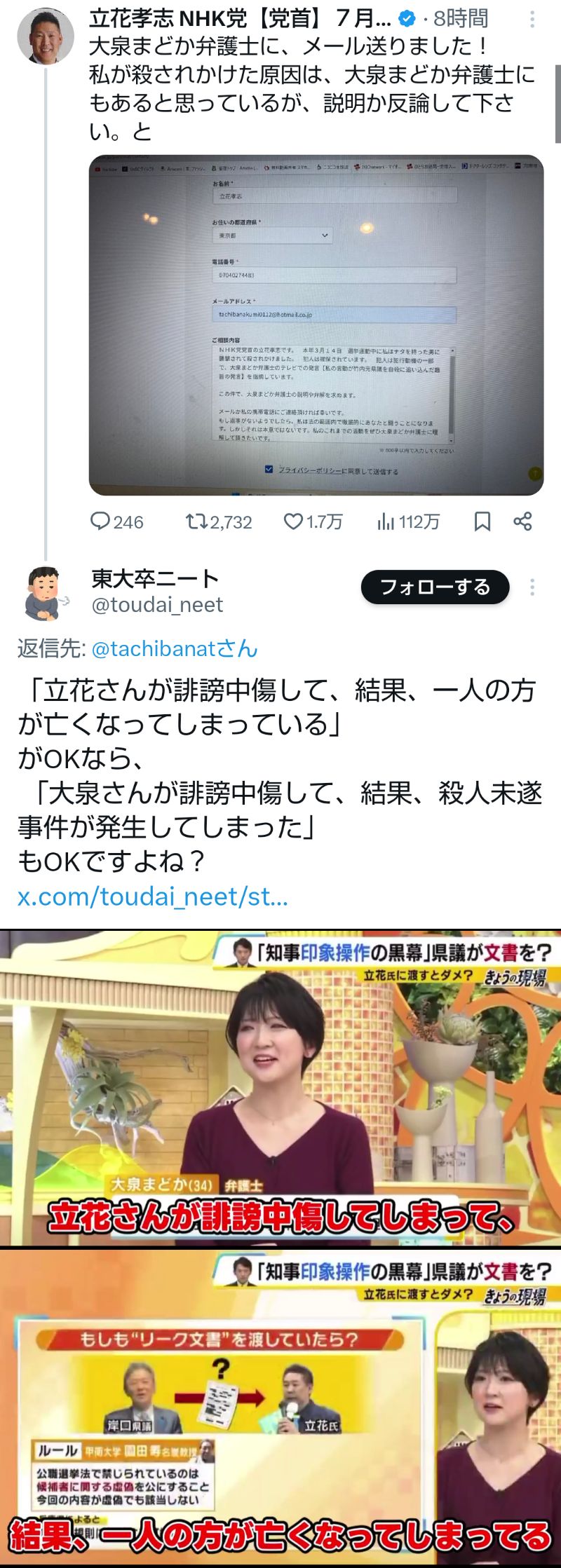
Task: Expand 東京都 prefecture dropdown in pictured form
Action: pyautogui.click(x=272, y=236)
